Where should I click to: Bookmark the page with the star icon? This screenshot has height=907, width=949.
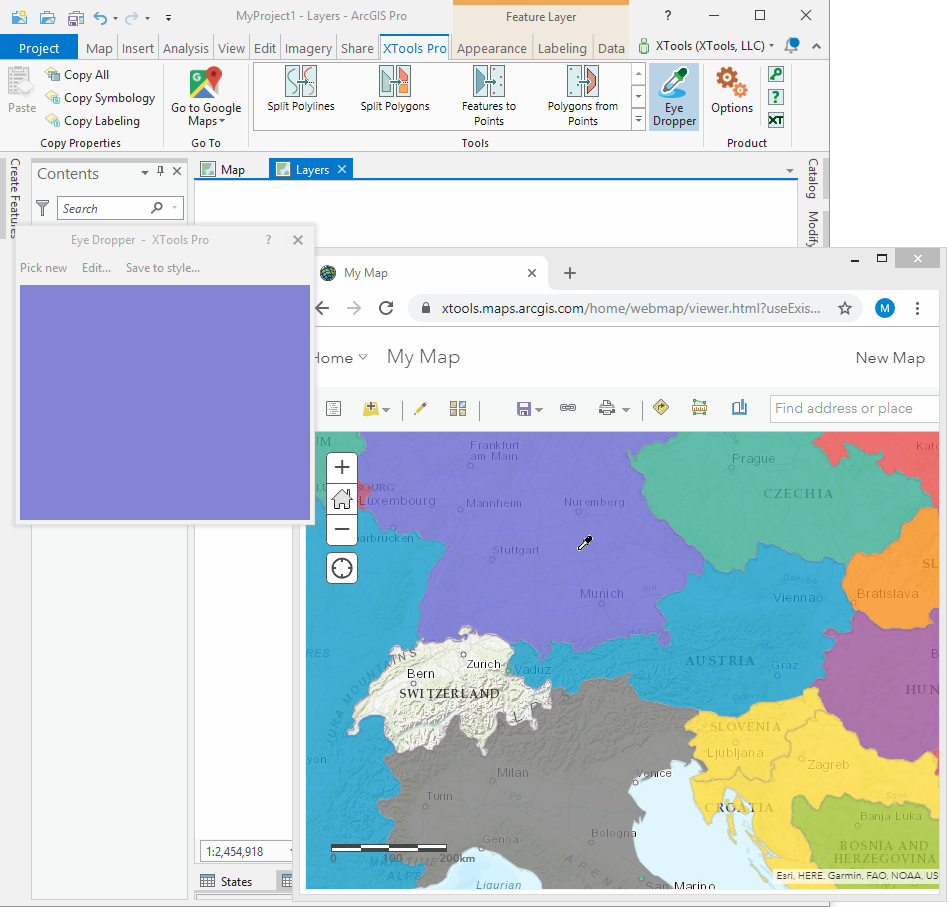[x=845, y=308]
